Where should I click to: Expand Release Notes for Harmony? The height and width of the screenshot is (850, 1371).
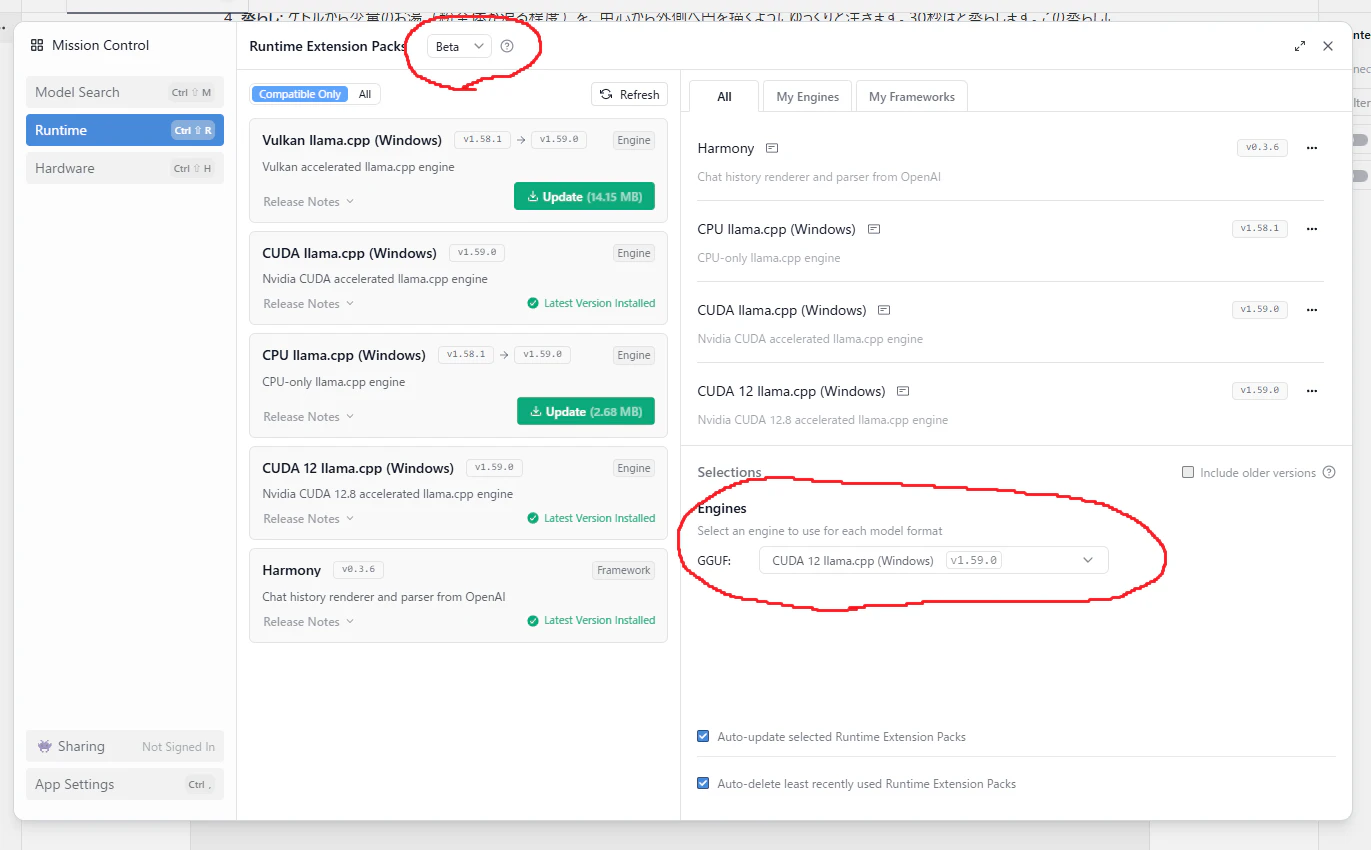[309, 621]
